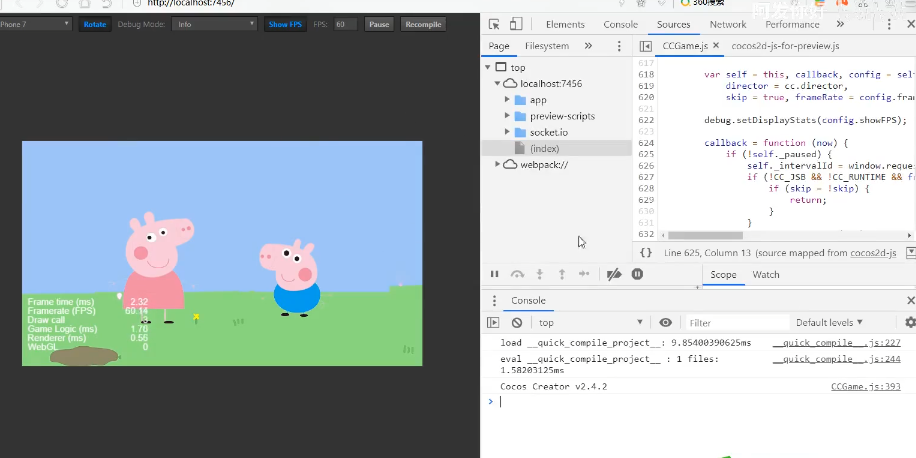Open the Default levels dropdown
This screenshot has height=458, width=916.
[829, 322]
